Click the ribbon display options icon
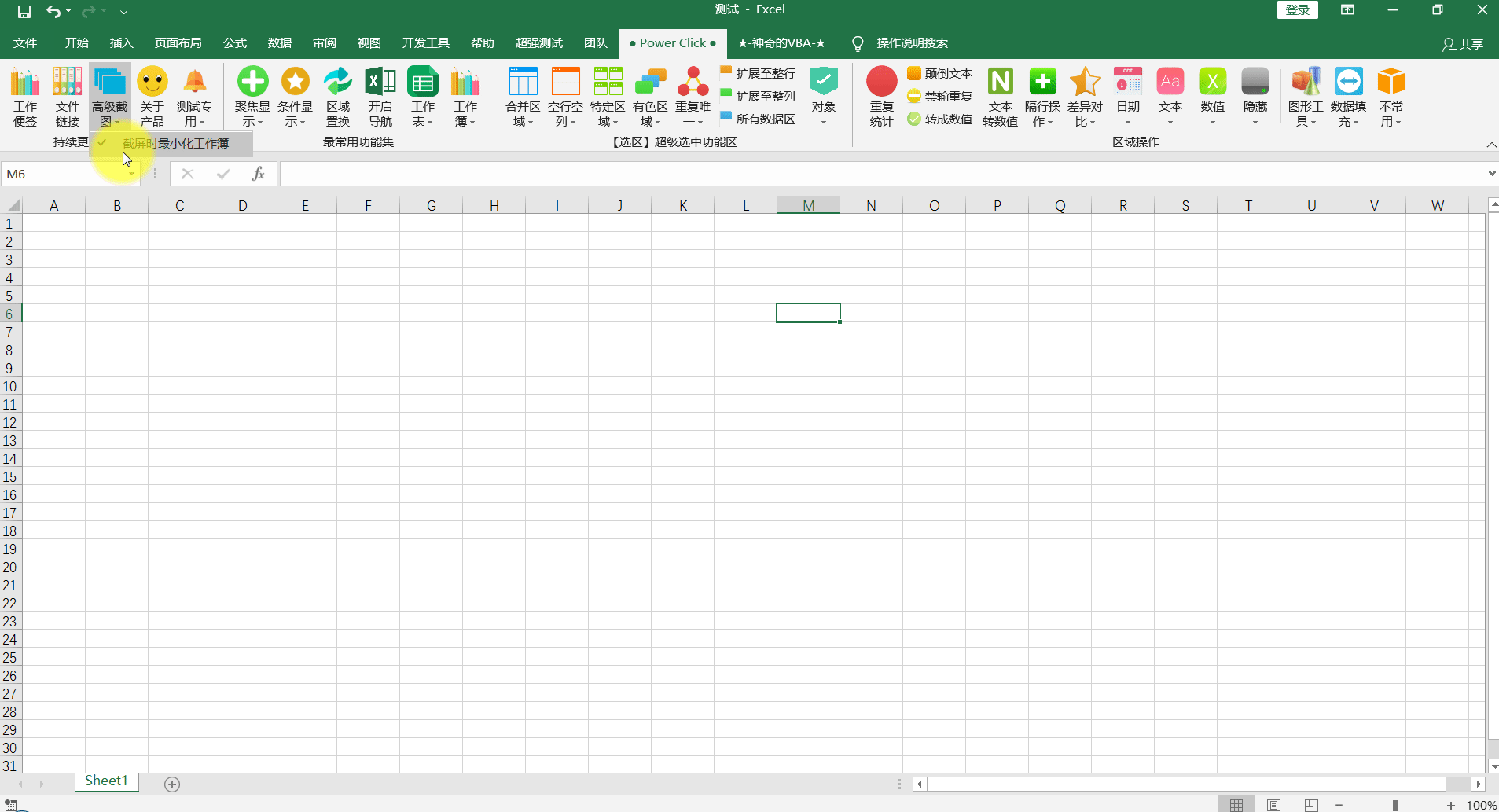Viewport: 1499px width, 812px height. pos(1348,10)
